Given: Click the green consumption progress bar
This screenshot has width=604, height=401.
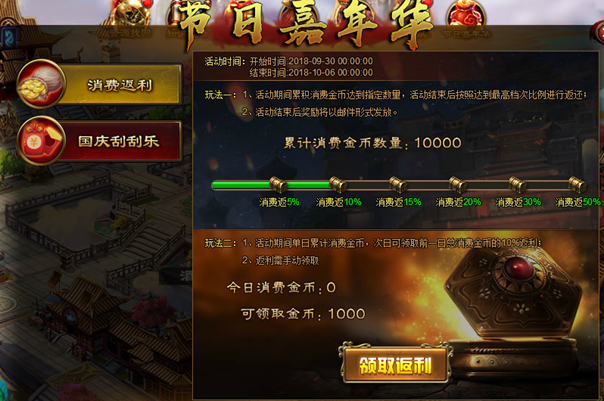Looking at the screenshot, I should (271, 185).
